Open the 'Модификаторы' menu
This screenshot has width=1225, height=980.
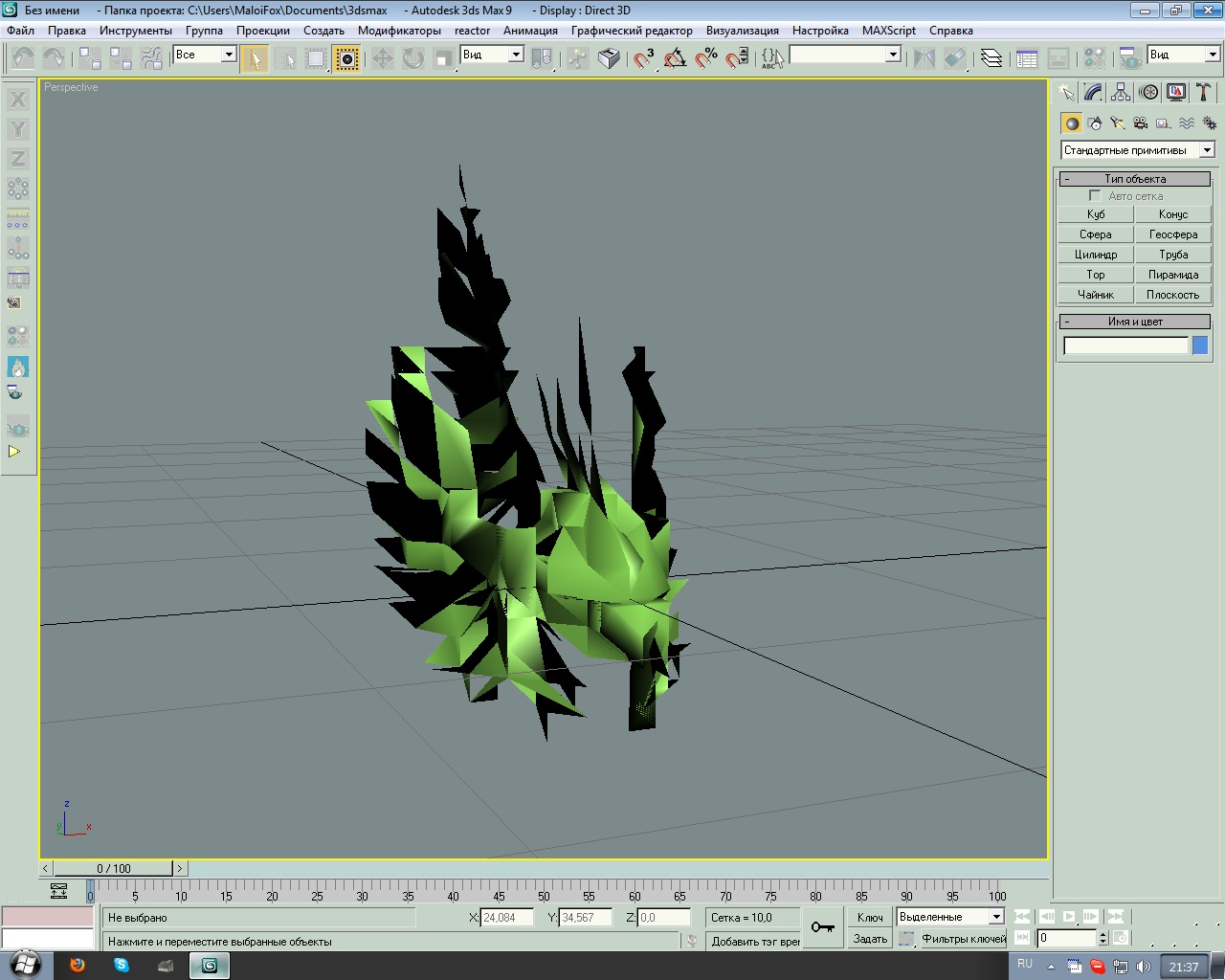click(399, 31)
